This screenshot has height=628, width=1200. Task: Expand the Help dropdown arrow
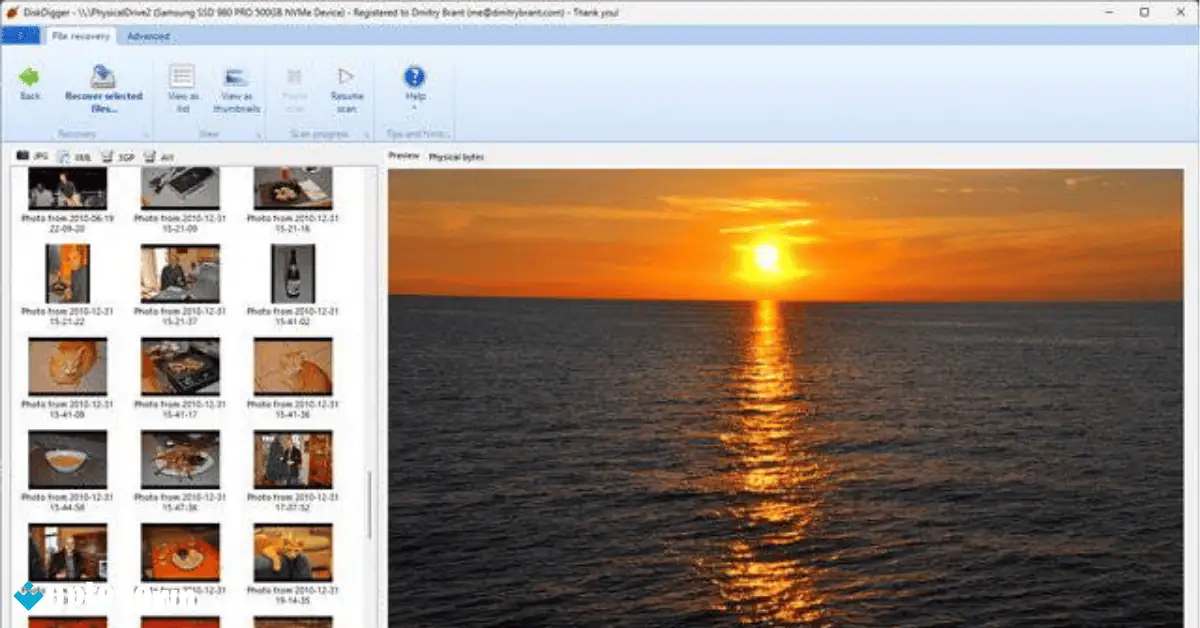click(x=414, y=105)
